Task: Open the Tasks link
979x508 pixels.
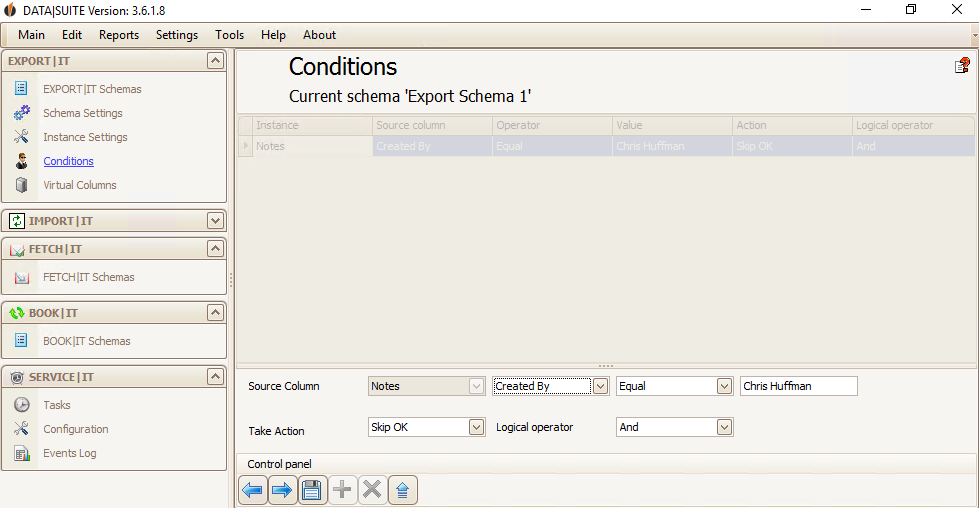Action: [57, 405]
